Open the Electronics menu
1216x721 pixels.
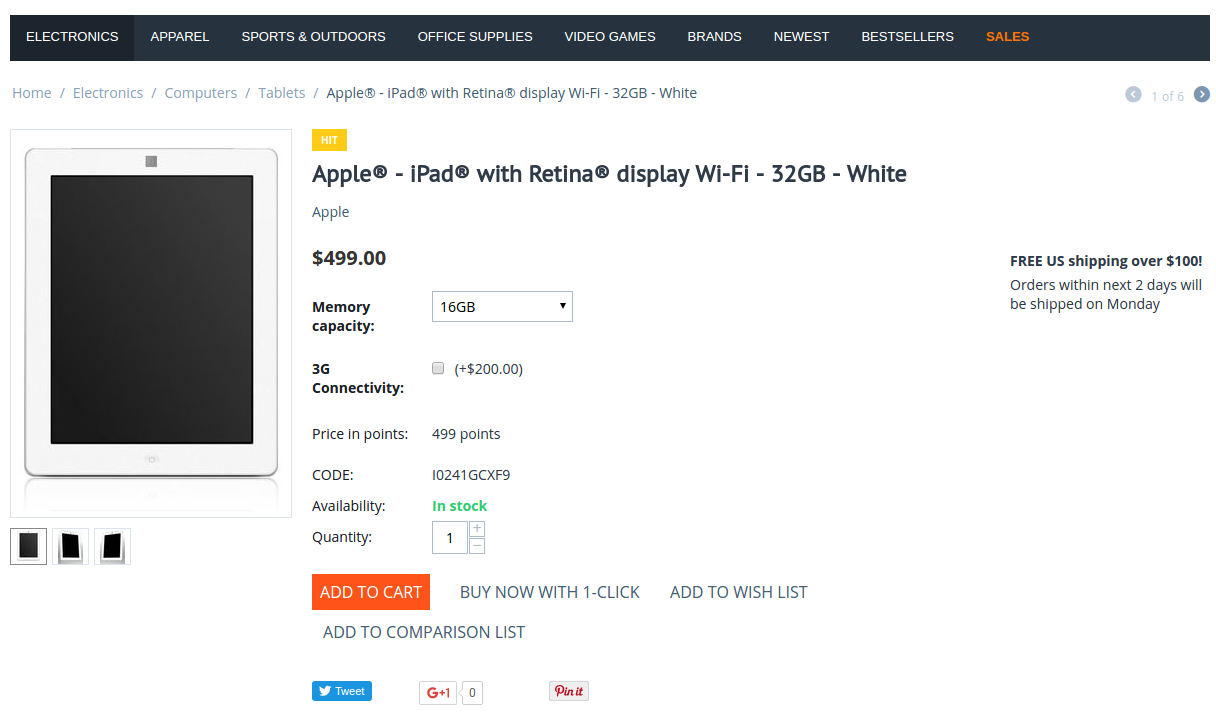pyautogui.click(x=72, y=37)
